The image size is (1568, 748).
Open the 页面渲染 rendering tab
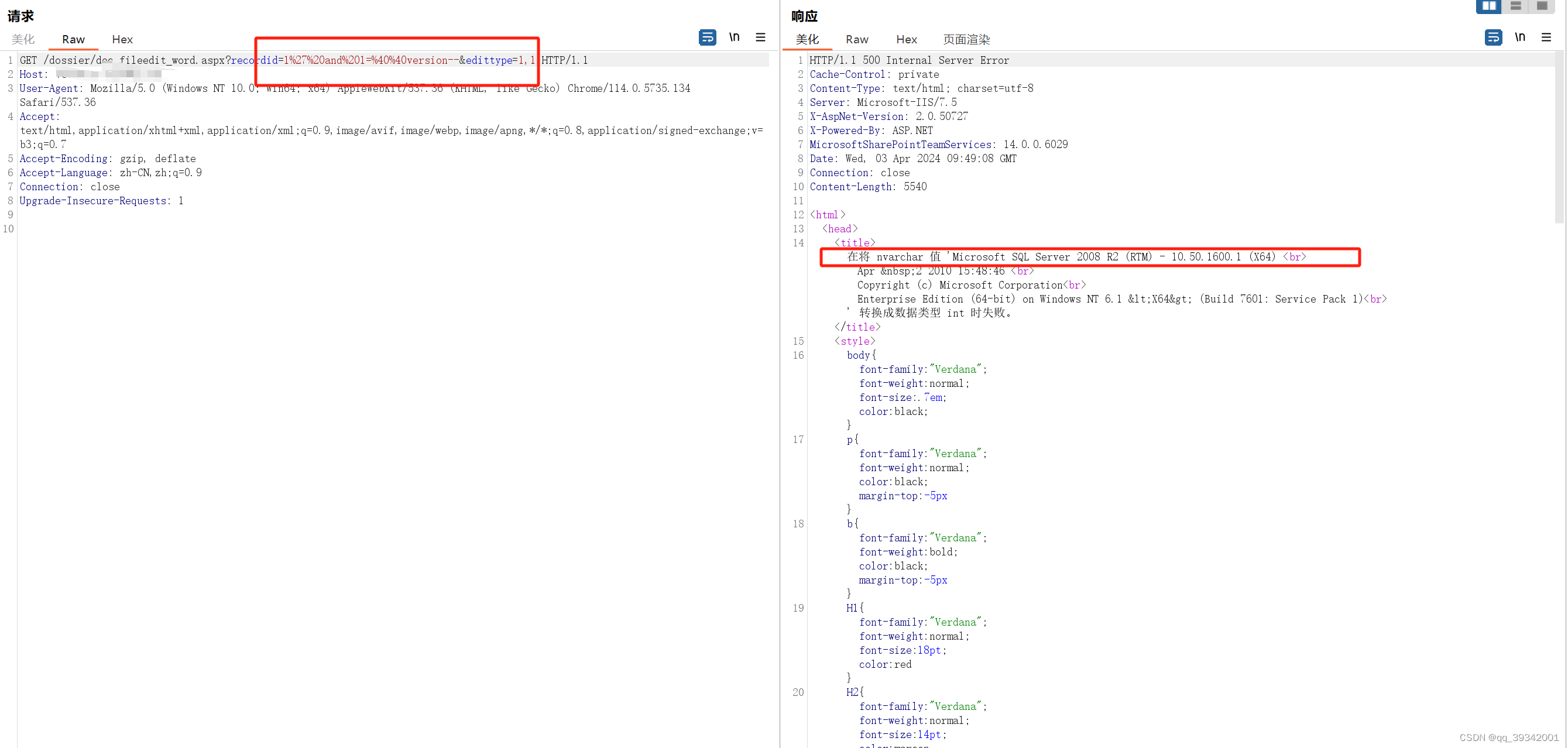point(966,39)
